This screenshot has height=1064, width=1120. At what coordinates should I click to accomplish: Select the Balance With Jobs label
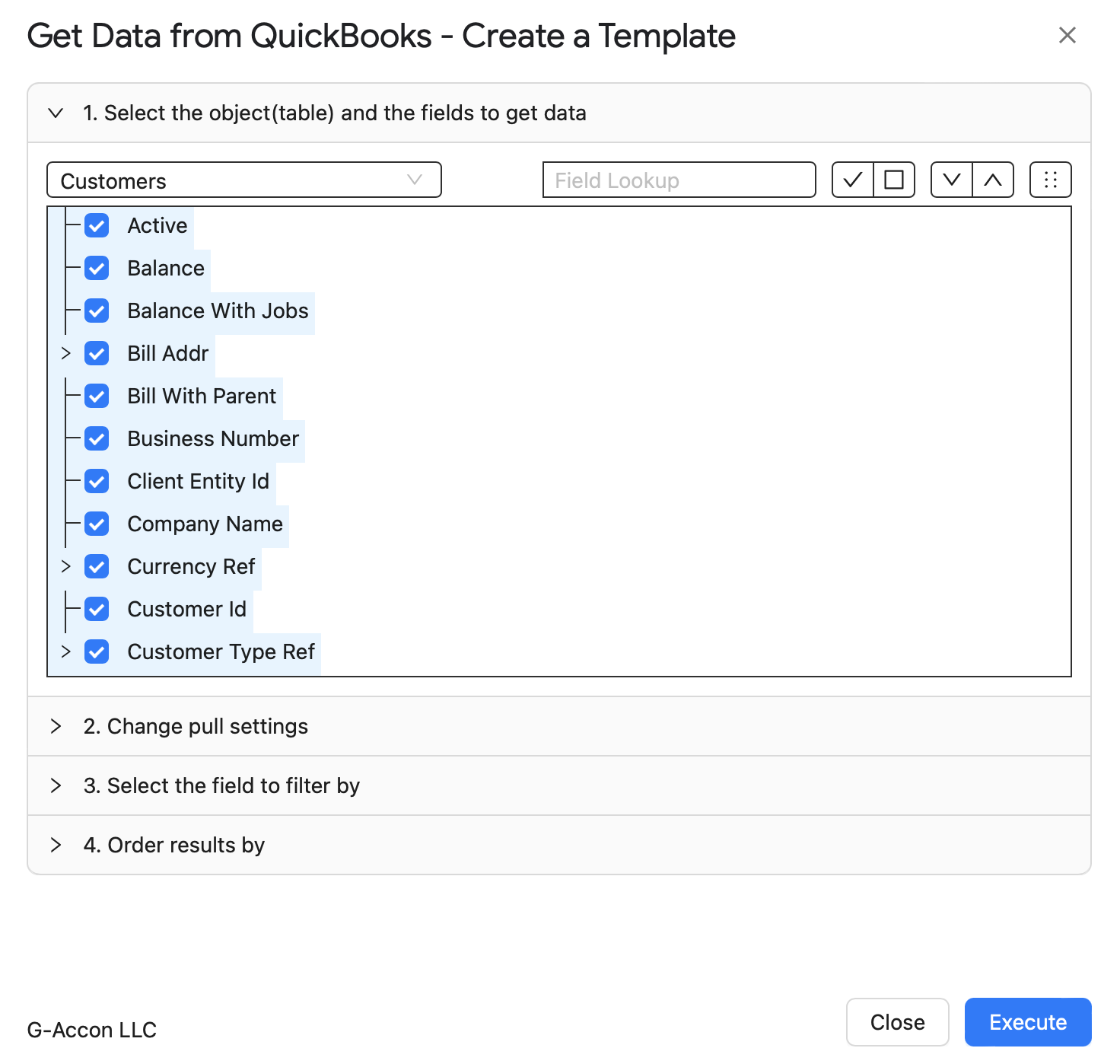(x=218, y=311)
